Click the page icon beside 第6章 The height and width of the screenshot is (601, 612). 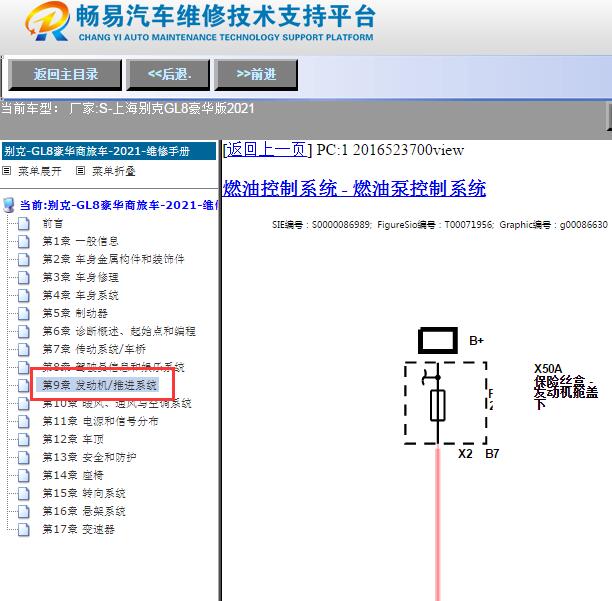pos(24,331)
